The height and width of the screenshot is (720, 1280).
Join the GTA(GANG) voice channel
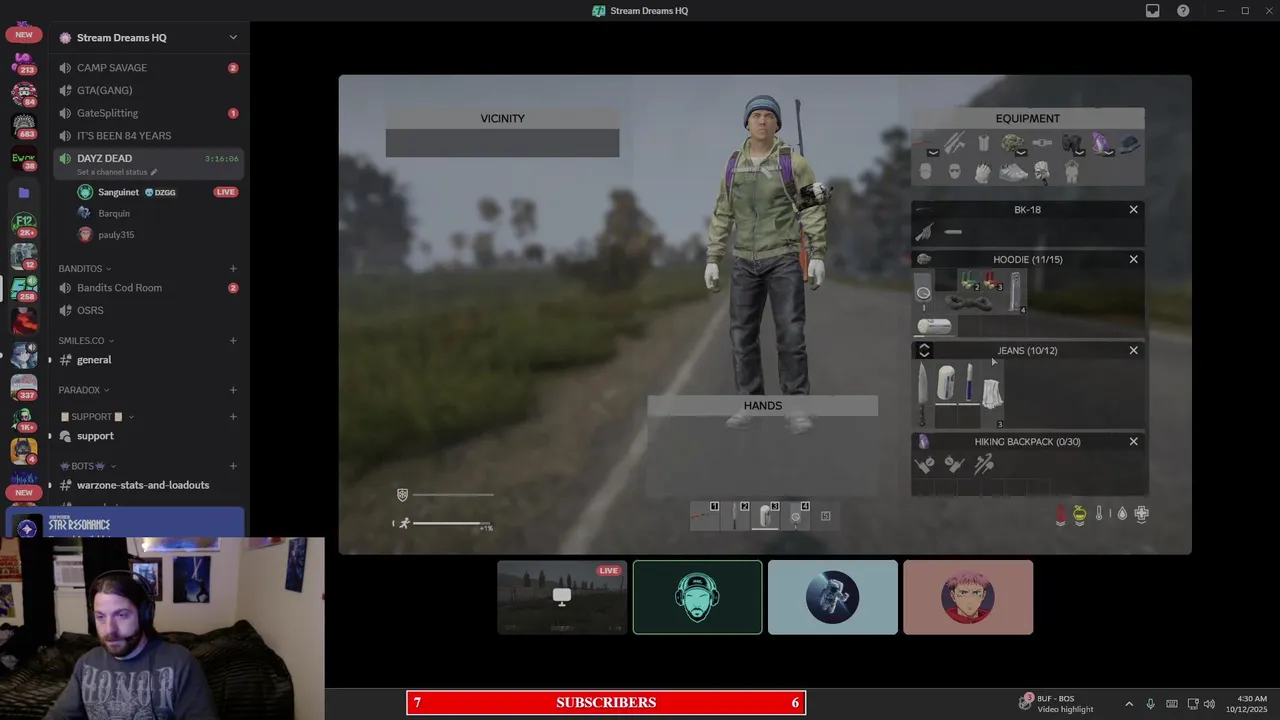(149, 91)
